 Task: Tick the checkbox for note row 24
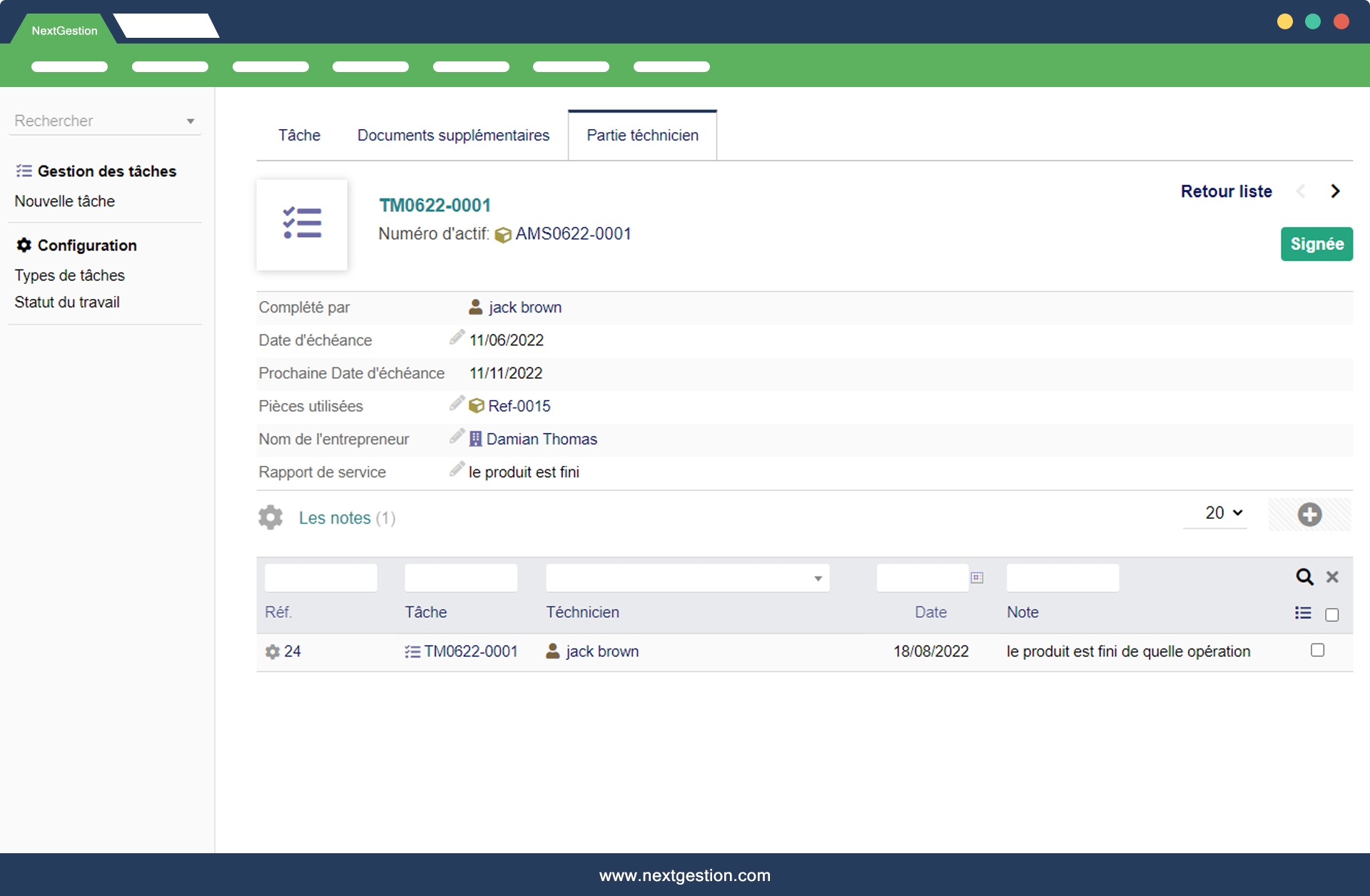[x=1317, y=650]
